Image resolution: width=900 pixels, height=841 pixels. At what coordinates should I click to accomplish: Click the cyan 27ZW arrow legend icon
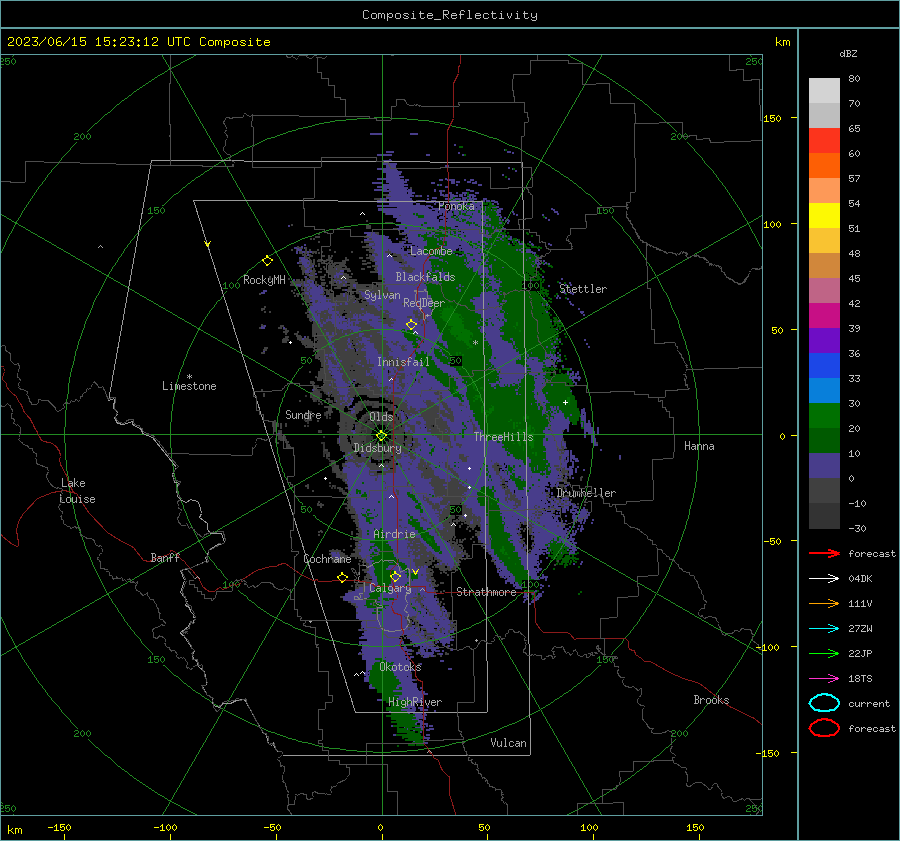coord(824,629)
